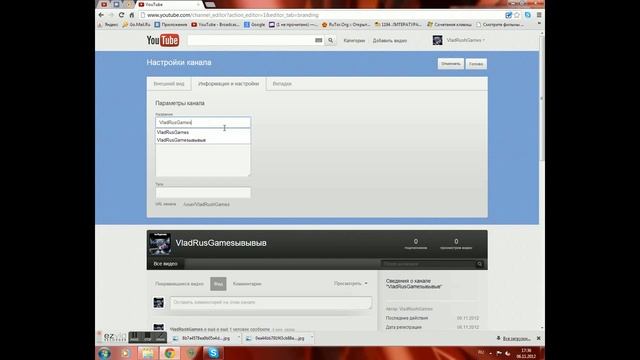Open the VladRushGames account dropdown
Image resolution: width=640 pixels, height=360 pixels.
click(466, 40)
